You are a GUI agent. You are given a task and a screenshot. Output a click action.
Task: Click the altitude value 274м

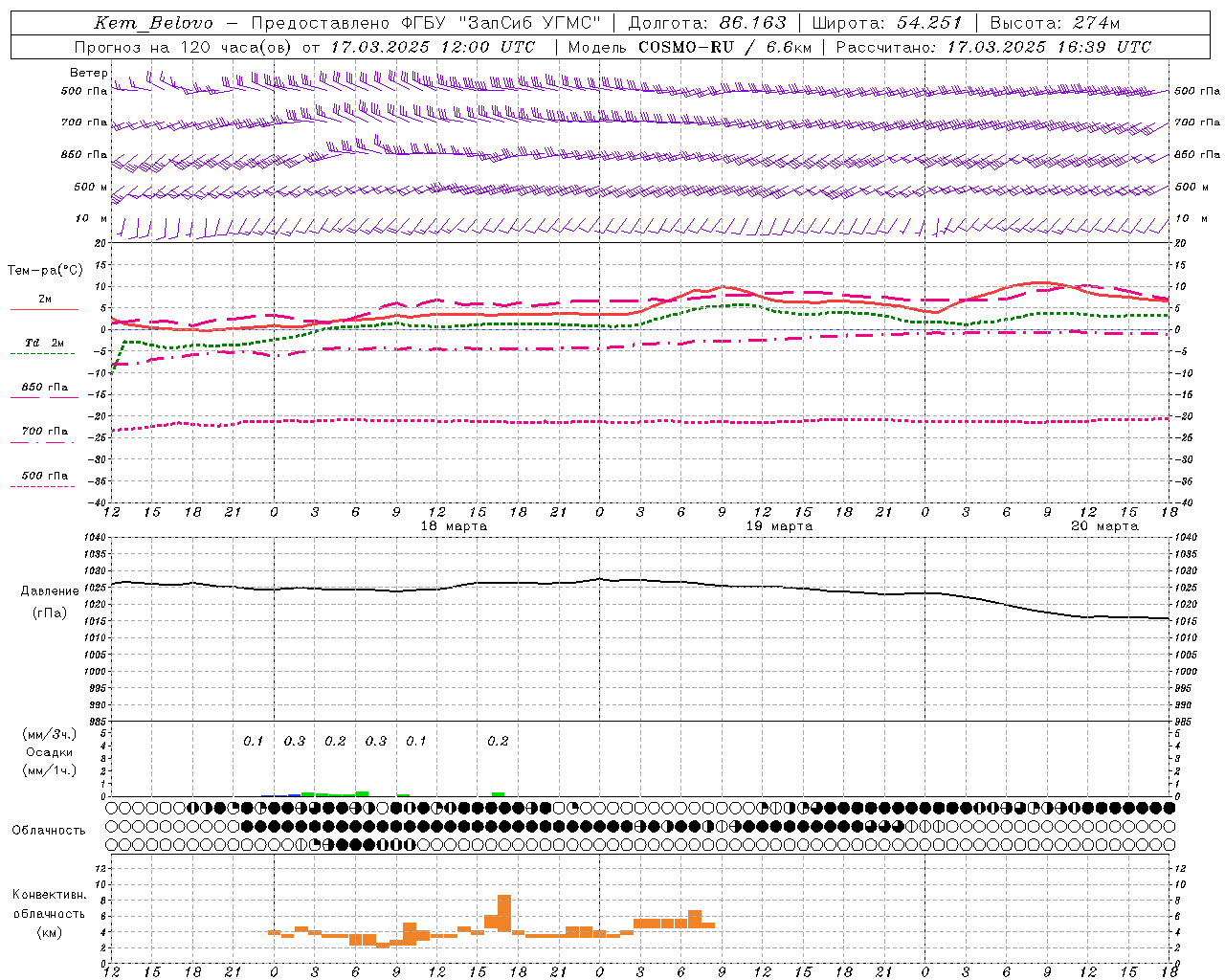(1096, 23)
